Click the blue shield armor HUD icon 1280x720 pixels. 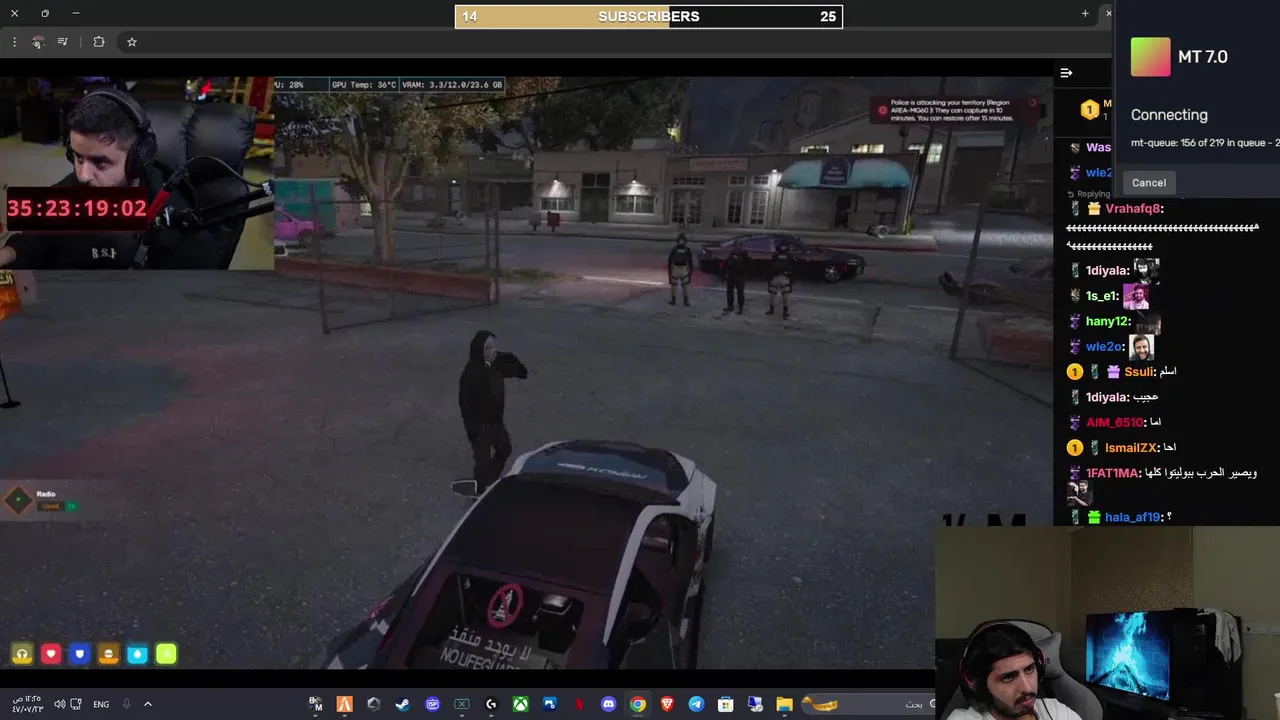[x=80, y=654]
